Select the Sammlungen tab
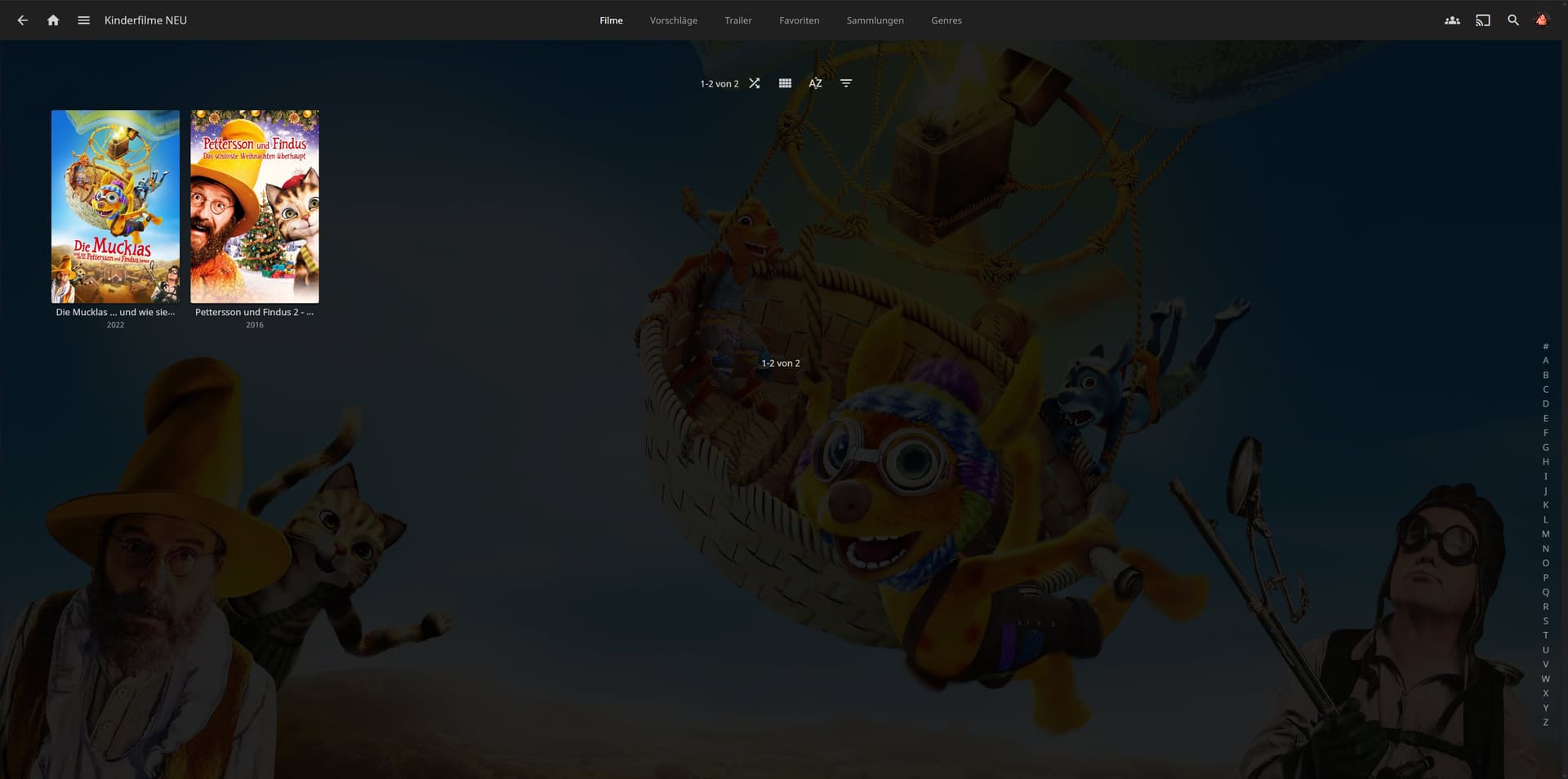Screen dimensions: 1568x779 [875, 20]
